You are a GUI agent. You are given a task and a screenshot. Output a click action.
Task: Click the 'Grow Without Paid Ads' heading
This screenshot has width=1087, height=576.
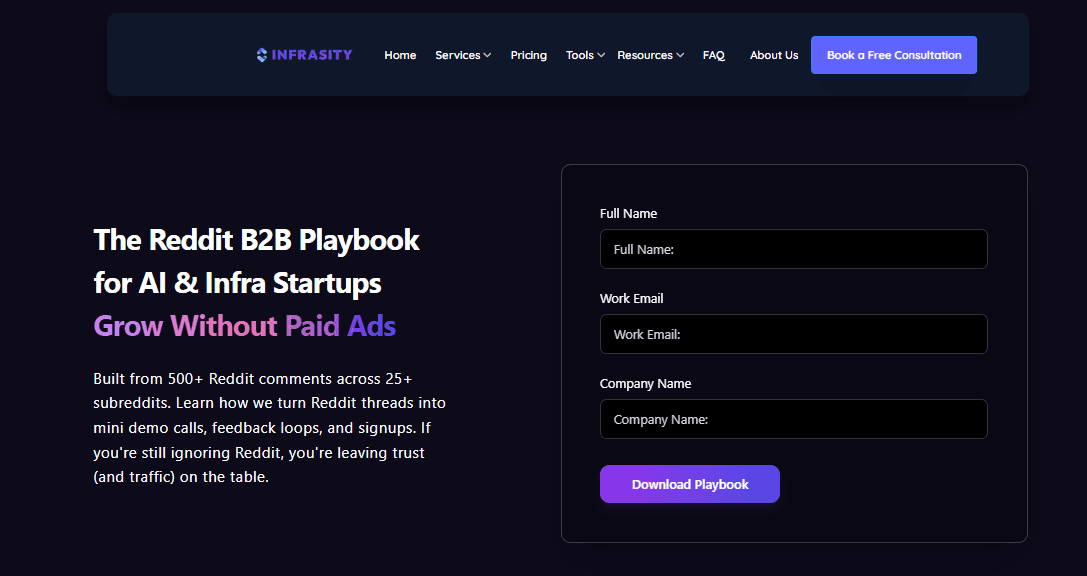point(245,325)
